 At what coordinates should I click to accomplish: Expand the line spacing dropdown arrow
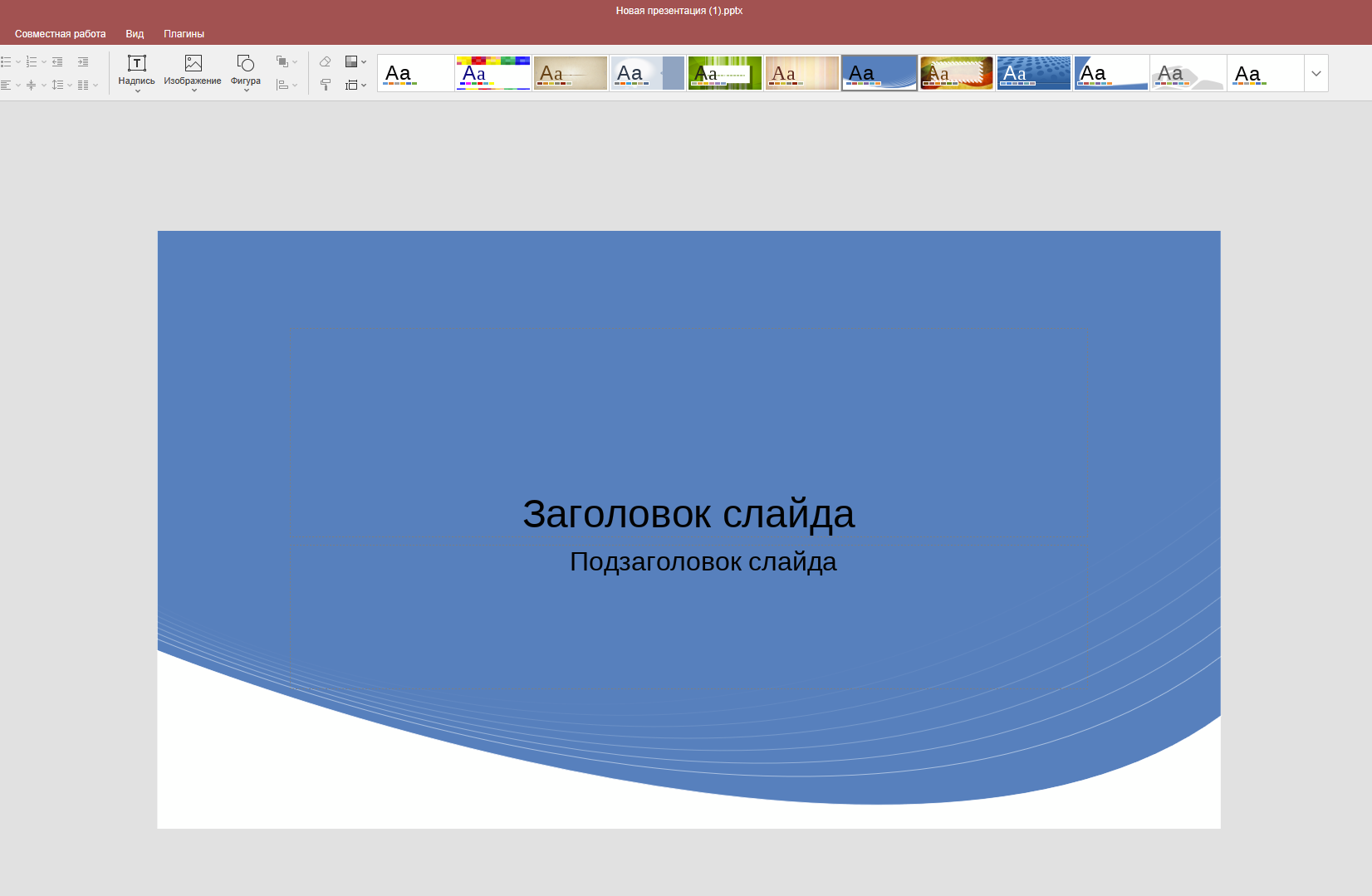pos(70,85)
